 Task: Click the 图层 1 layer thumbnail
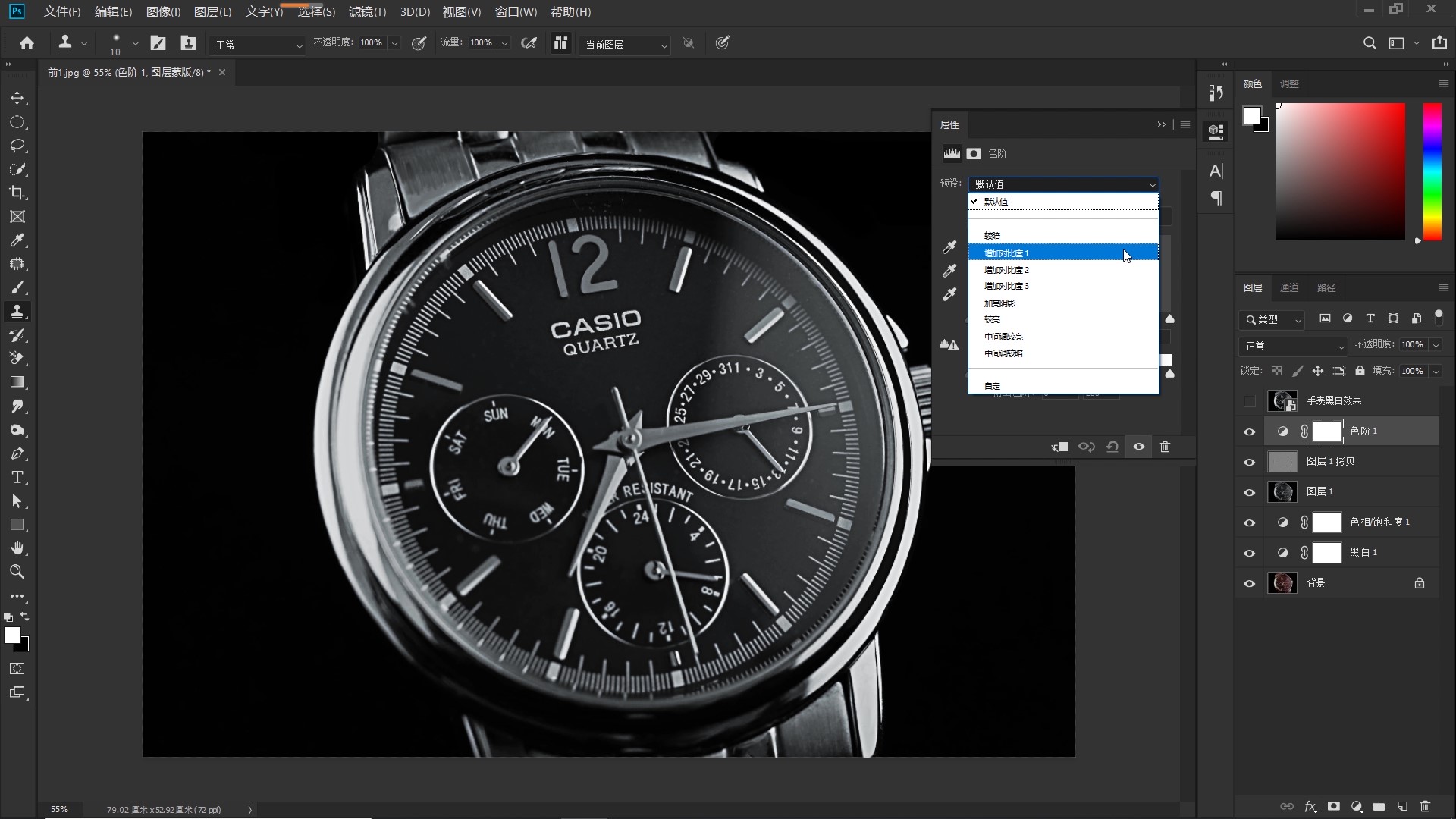tap(1282, 492)
